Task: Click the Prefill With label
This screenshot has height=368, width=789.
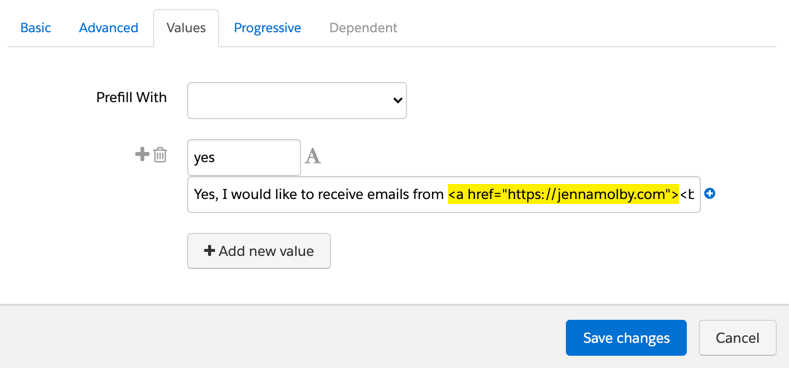Action: [x=131, y=97]
